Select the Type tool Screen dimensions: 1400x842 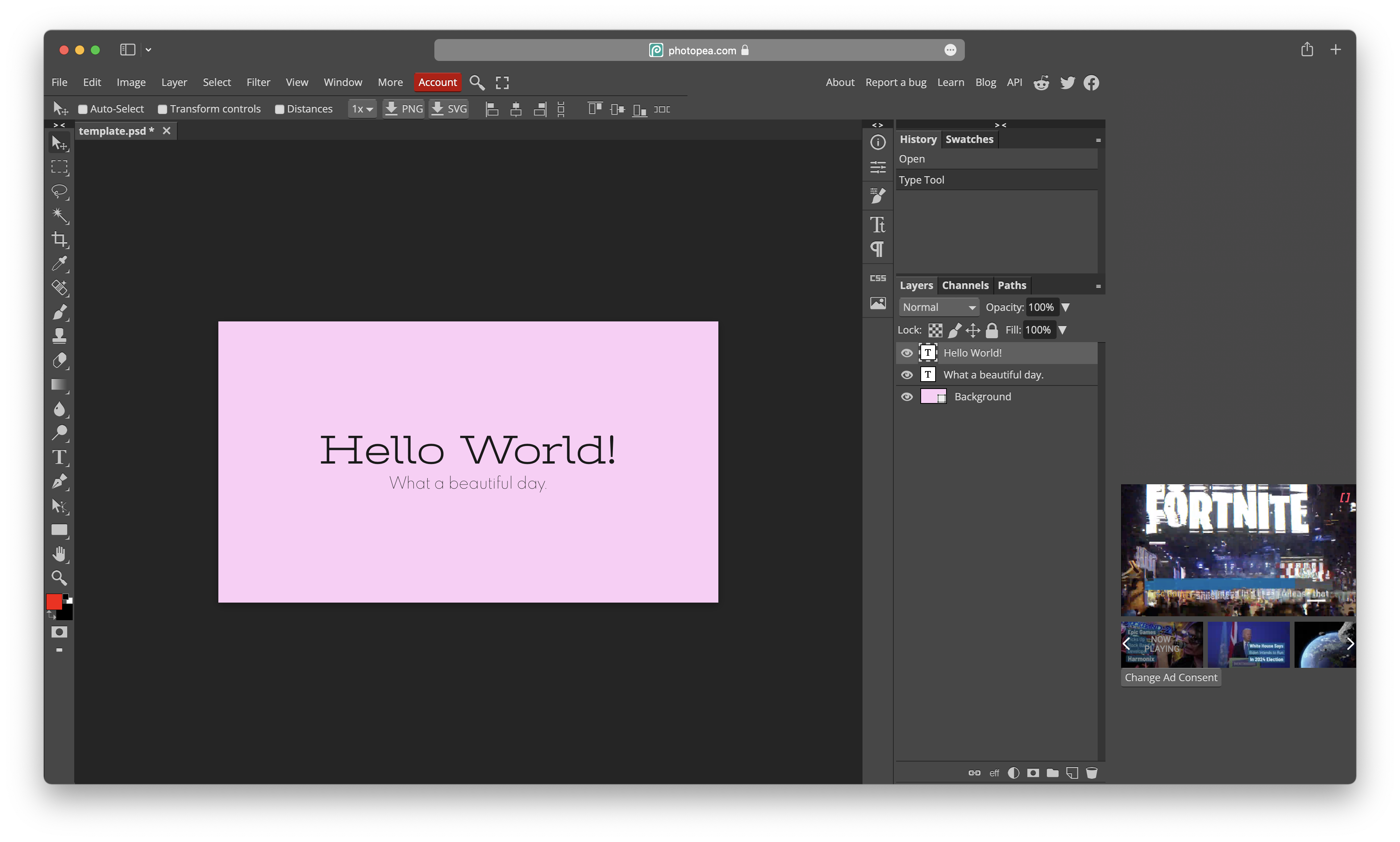coord(59,457)
